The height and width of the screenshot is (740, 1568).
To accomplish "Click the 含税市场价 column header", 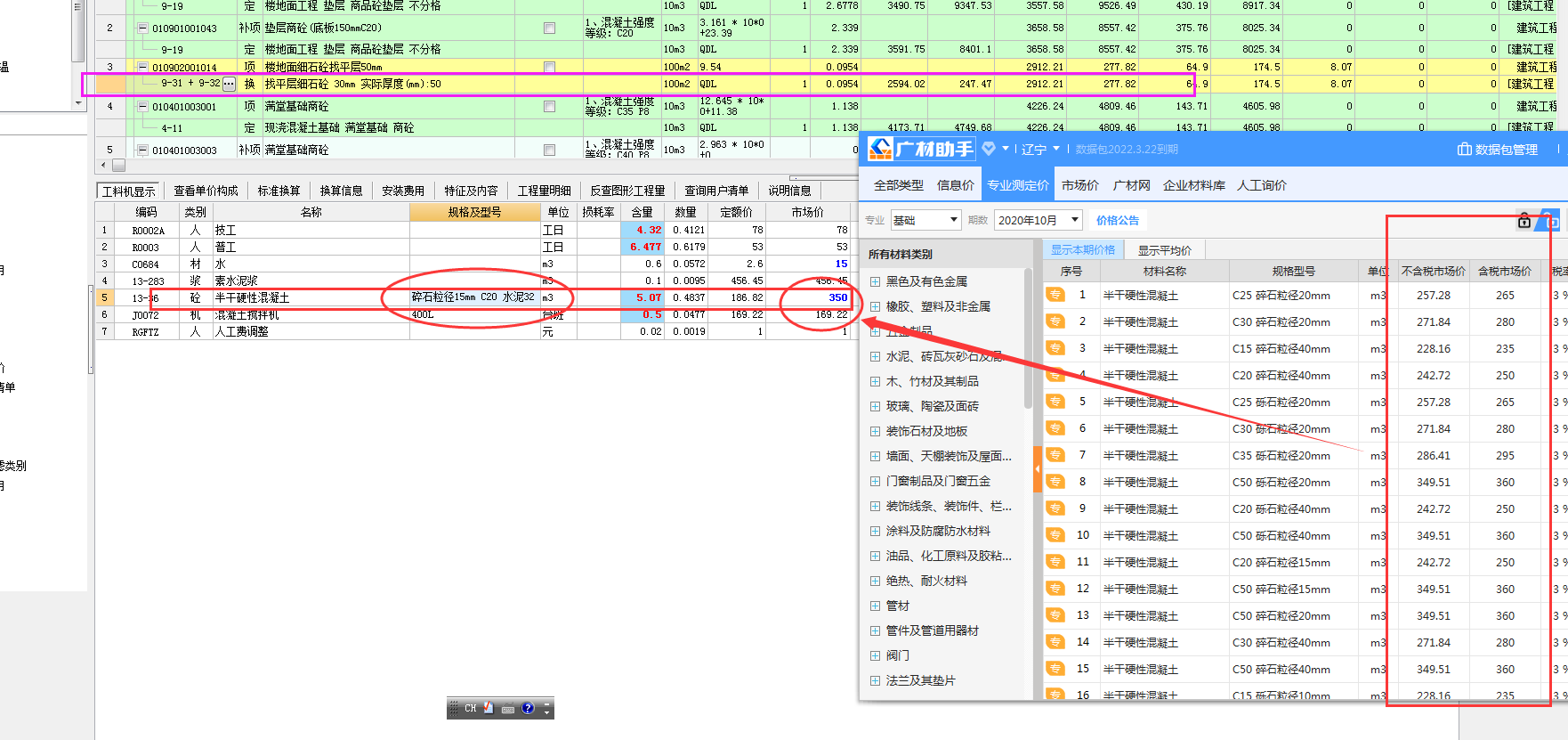I will coord(1505,271).
